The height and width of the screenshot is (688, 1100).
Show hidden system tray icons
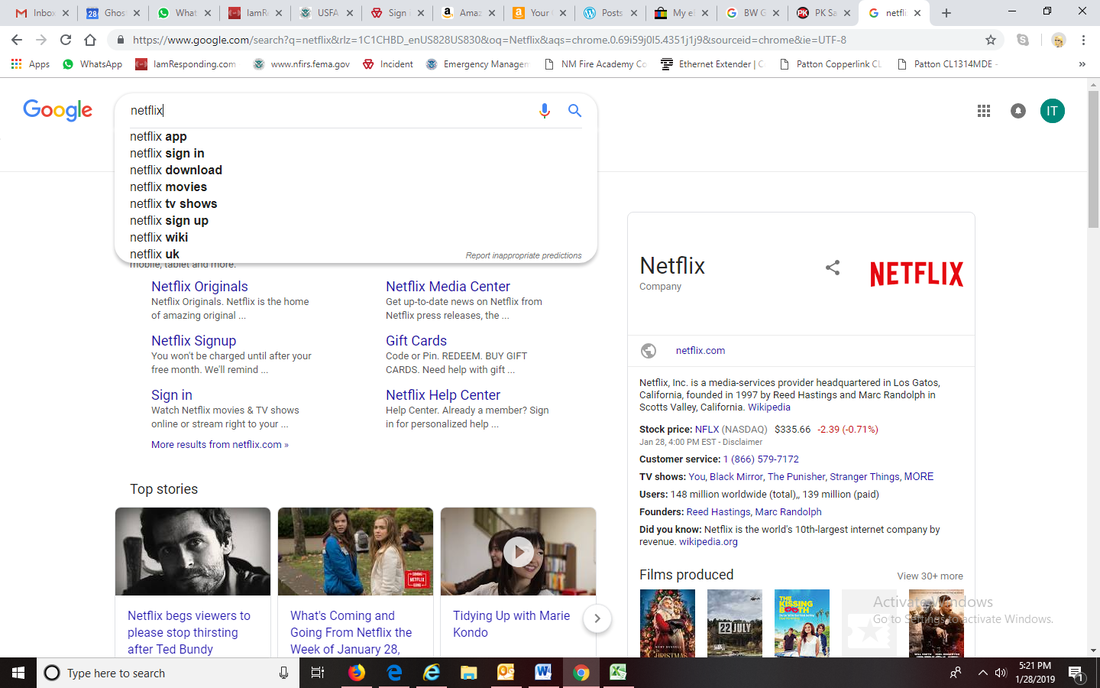coord(982,673)
